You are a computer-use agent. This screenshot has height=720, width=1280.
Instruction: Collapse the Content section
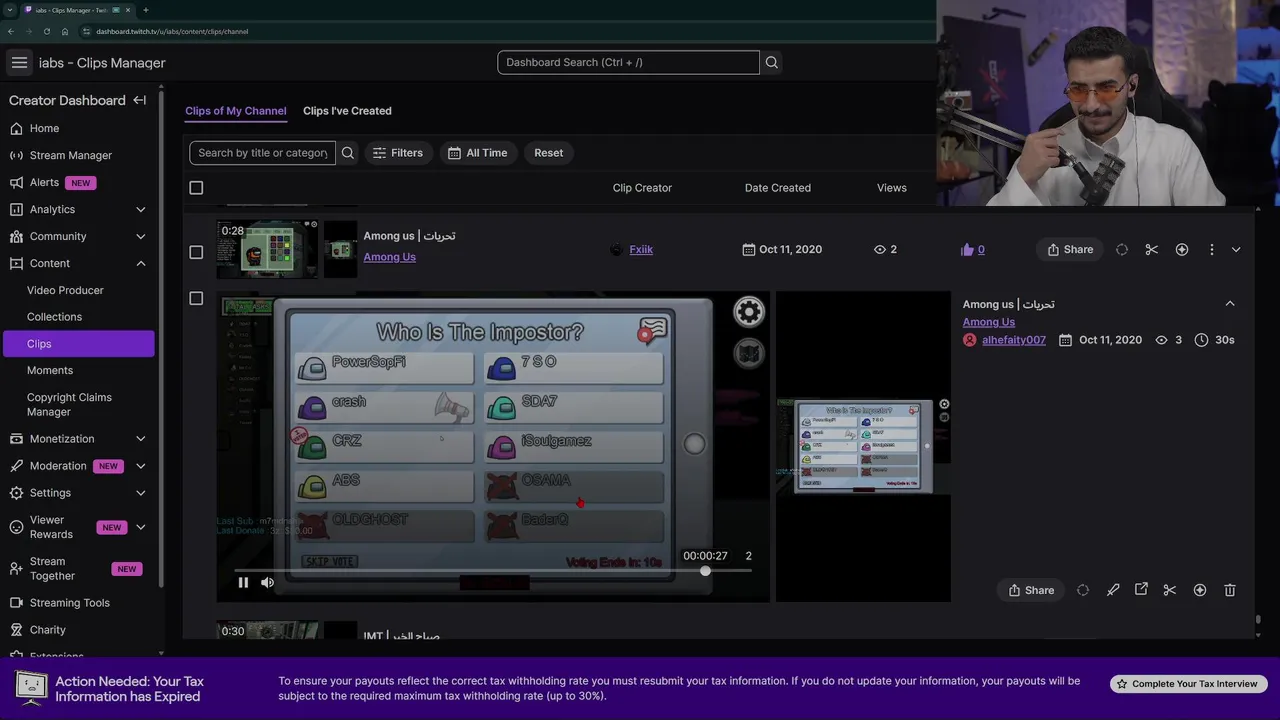141,263
